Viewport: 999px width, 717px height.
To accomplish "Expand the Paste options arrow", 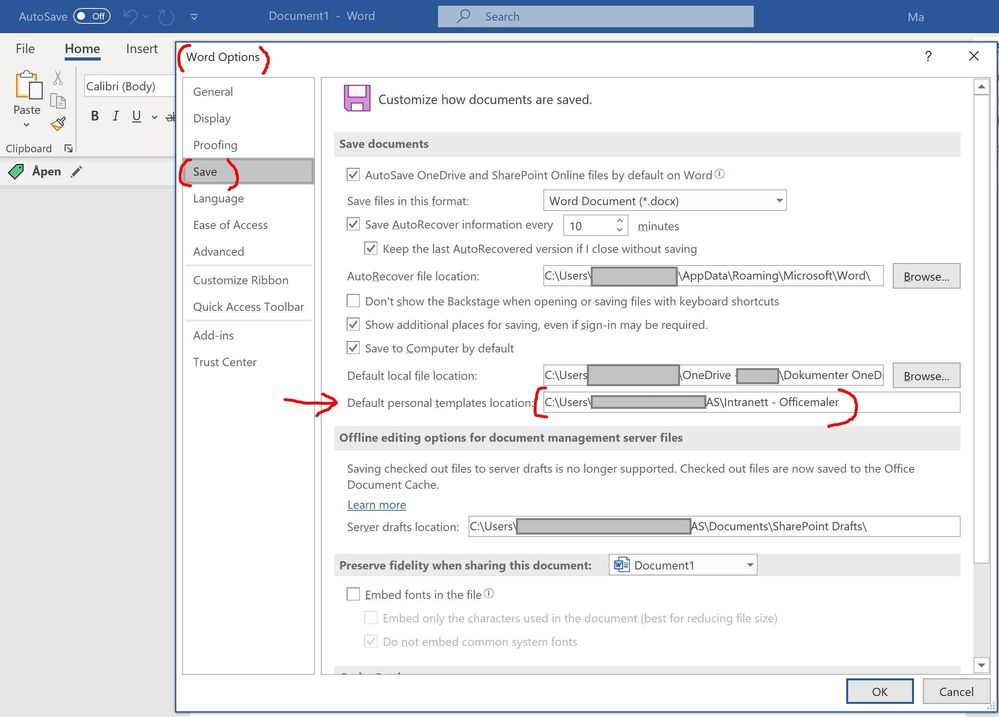I will [x=27, y=124].
